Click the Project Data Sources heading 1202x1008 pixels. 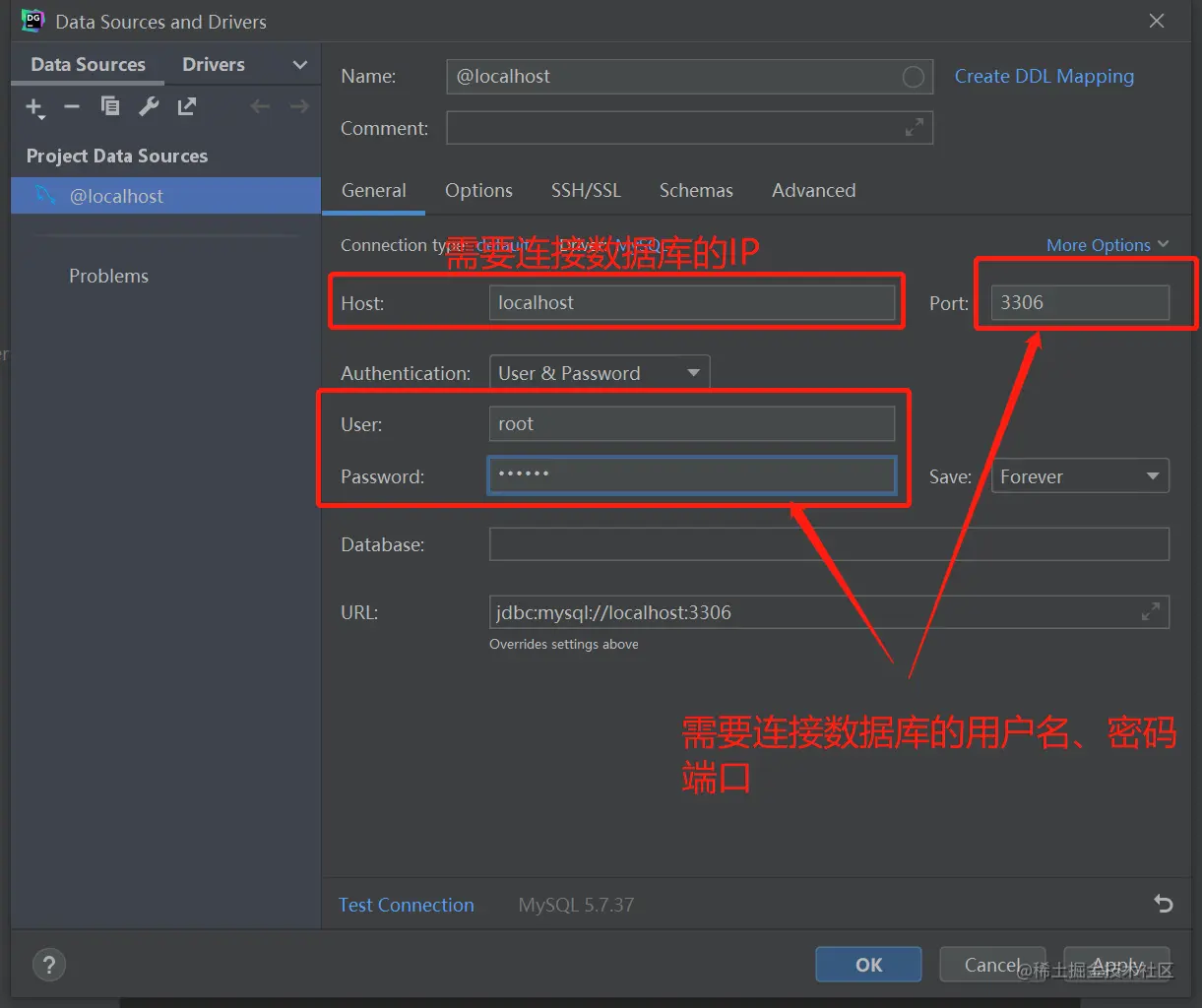117,156
